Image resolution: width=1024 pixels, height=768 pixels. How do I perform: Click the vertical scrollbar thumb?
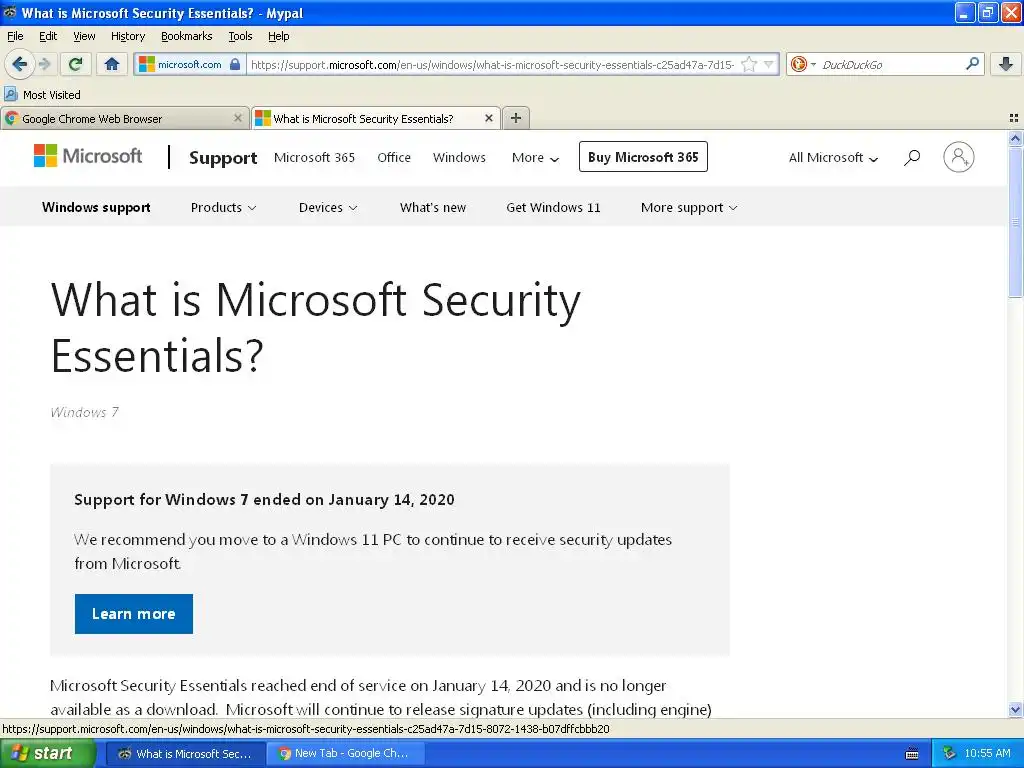pos(1015,222)
